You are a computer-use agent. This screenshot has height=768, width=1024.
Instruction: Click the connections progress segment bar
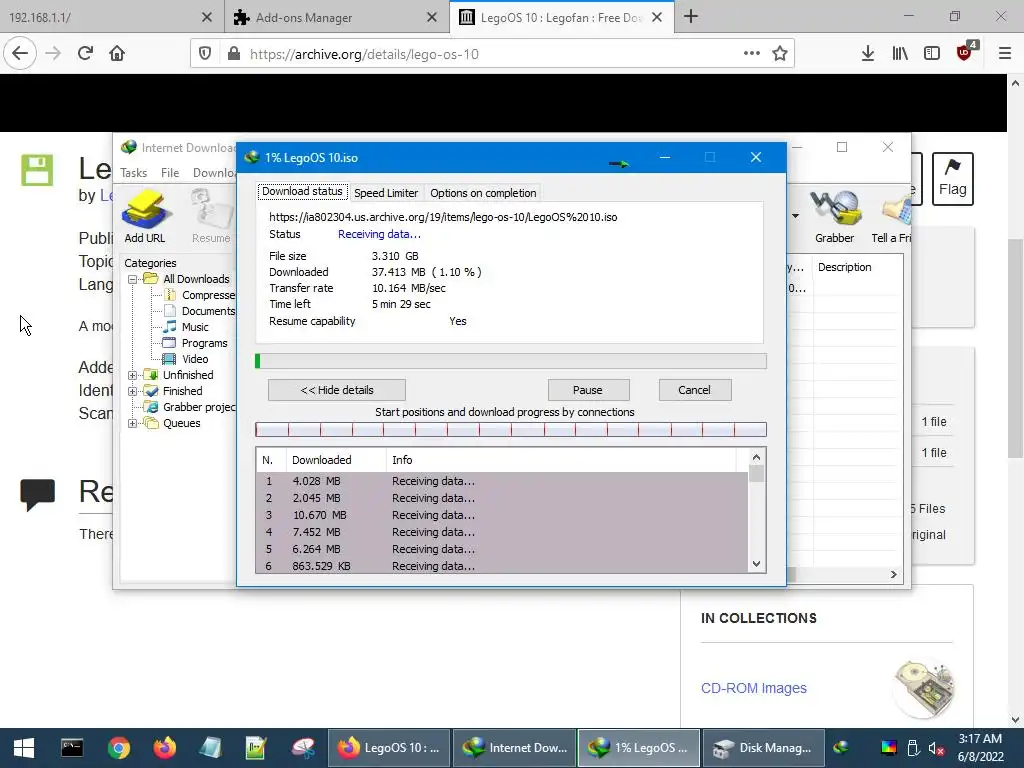511,430
